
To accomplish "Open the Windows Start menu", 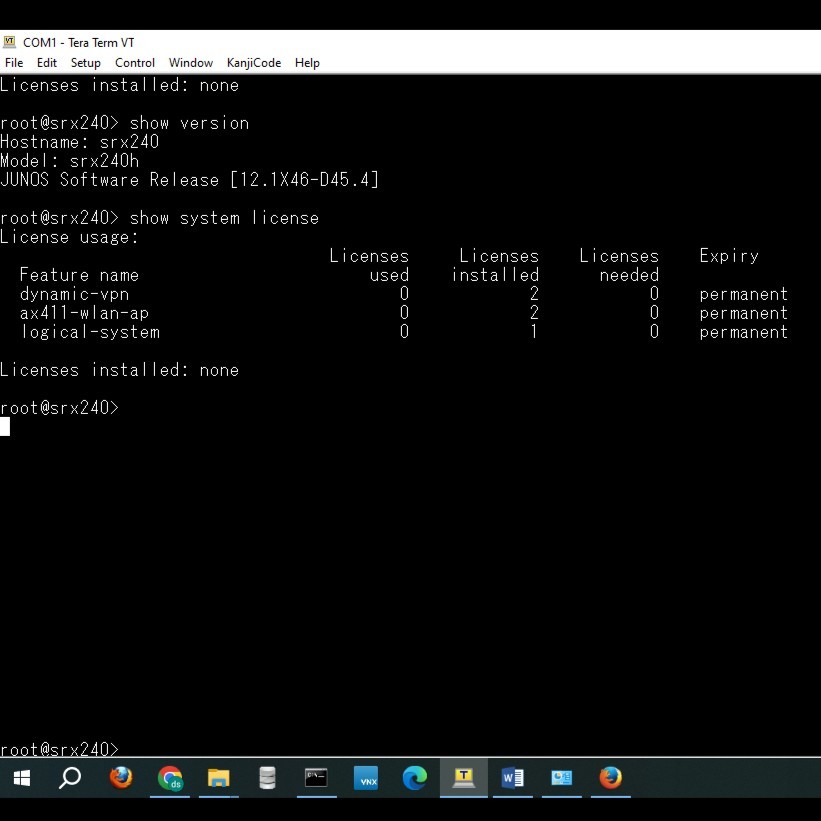I will click(x=21, y=778).
